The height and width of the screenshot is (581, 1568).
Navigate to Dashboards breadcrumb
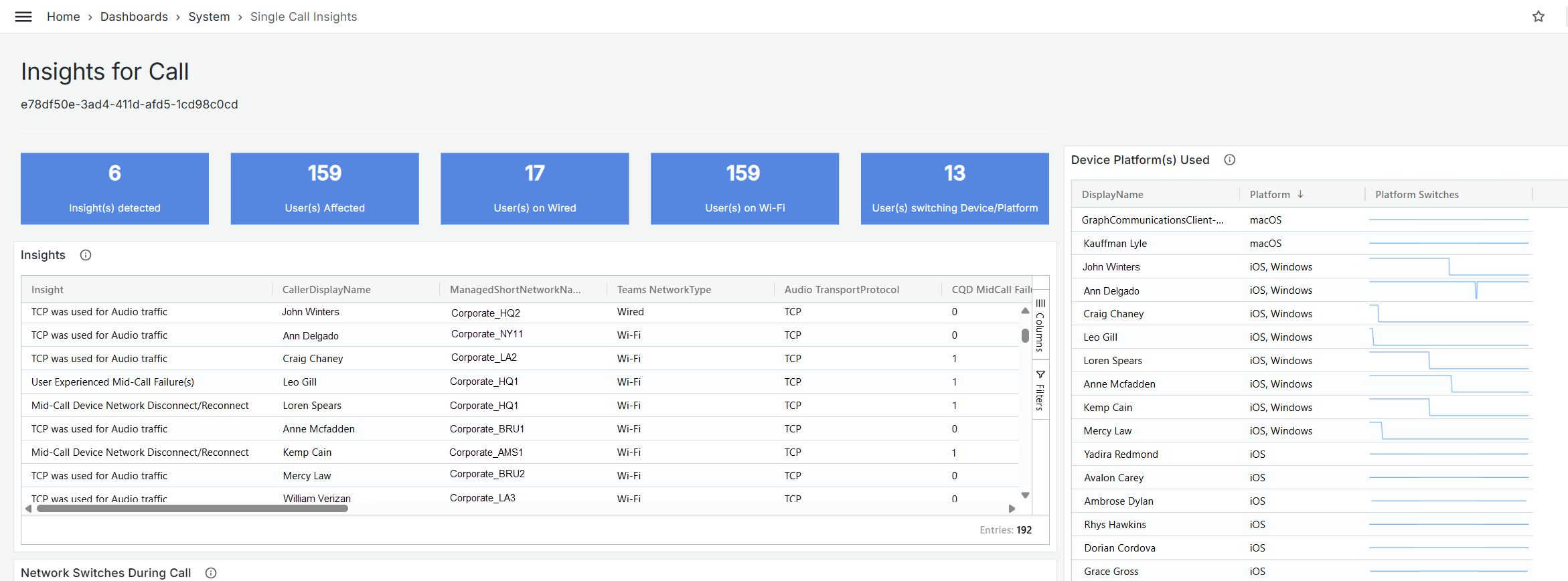(x=134, y=17)
